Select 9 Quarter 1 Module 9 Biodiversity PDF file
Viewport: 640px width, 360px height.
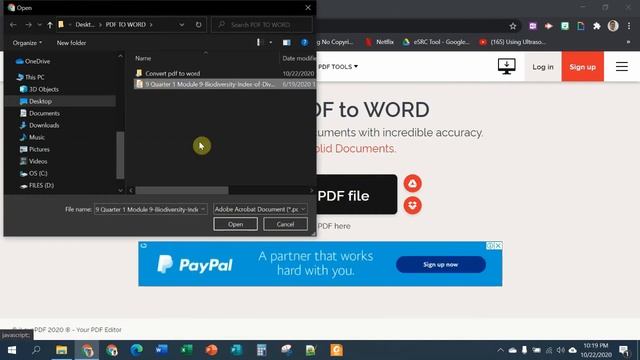click(x=225, y=84)
